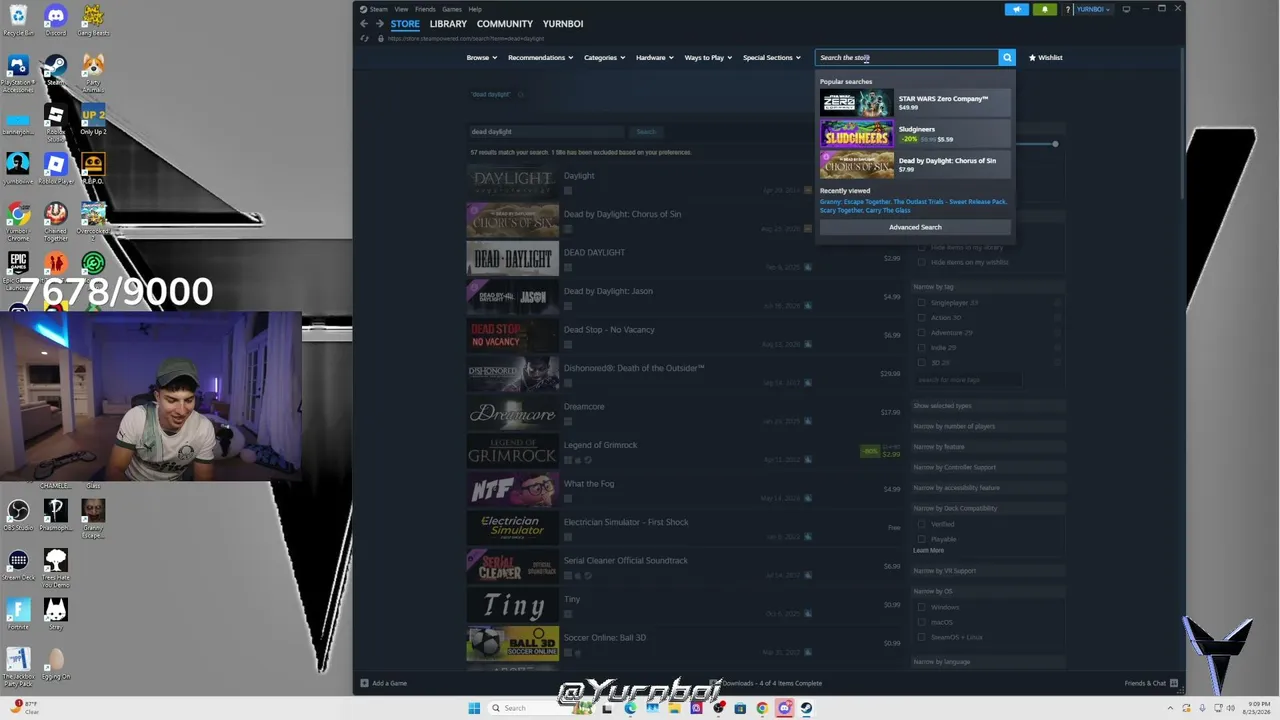Tick the Adventure tag checkbox
This screenshot has width=1280, height=720.
[921, 333]
